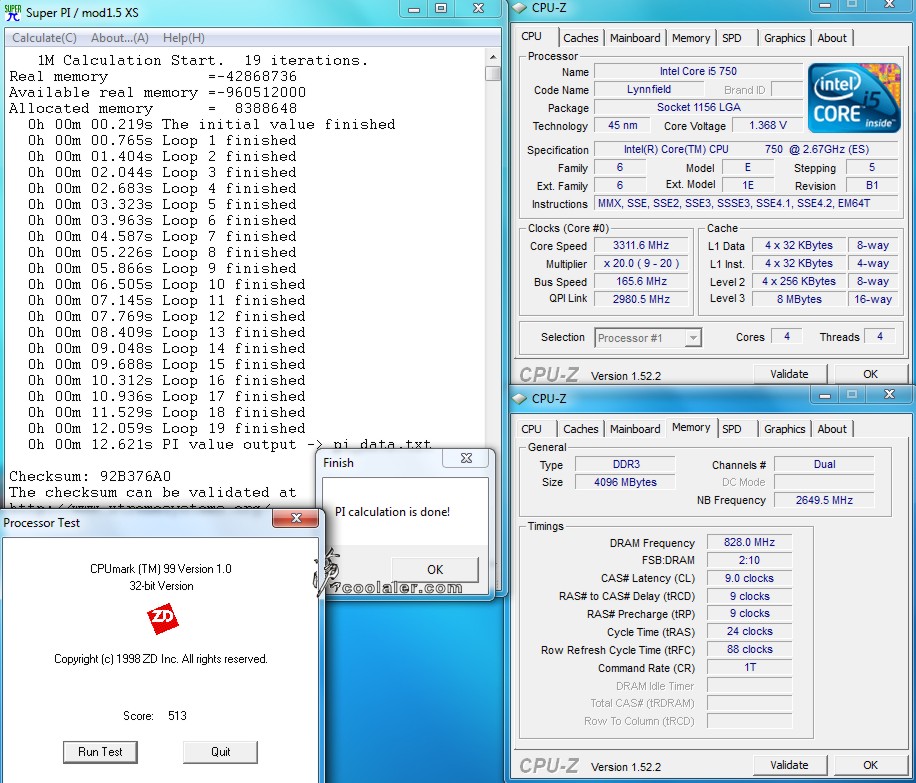Click the memory Size value 4096 MBytes

(x=625, y=482)
